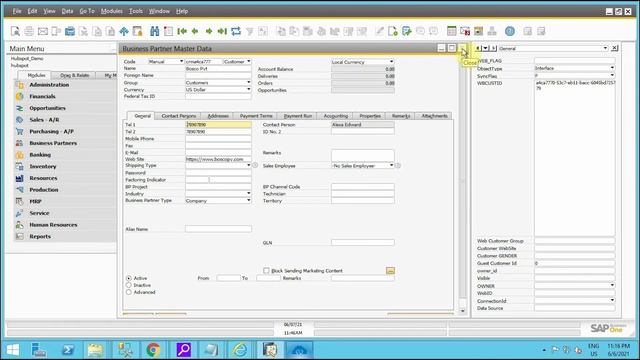The width and height of the screenshot is (640, 360).
Task: Open the Sales Employee dropdown
Action: [x=391, y=165]
